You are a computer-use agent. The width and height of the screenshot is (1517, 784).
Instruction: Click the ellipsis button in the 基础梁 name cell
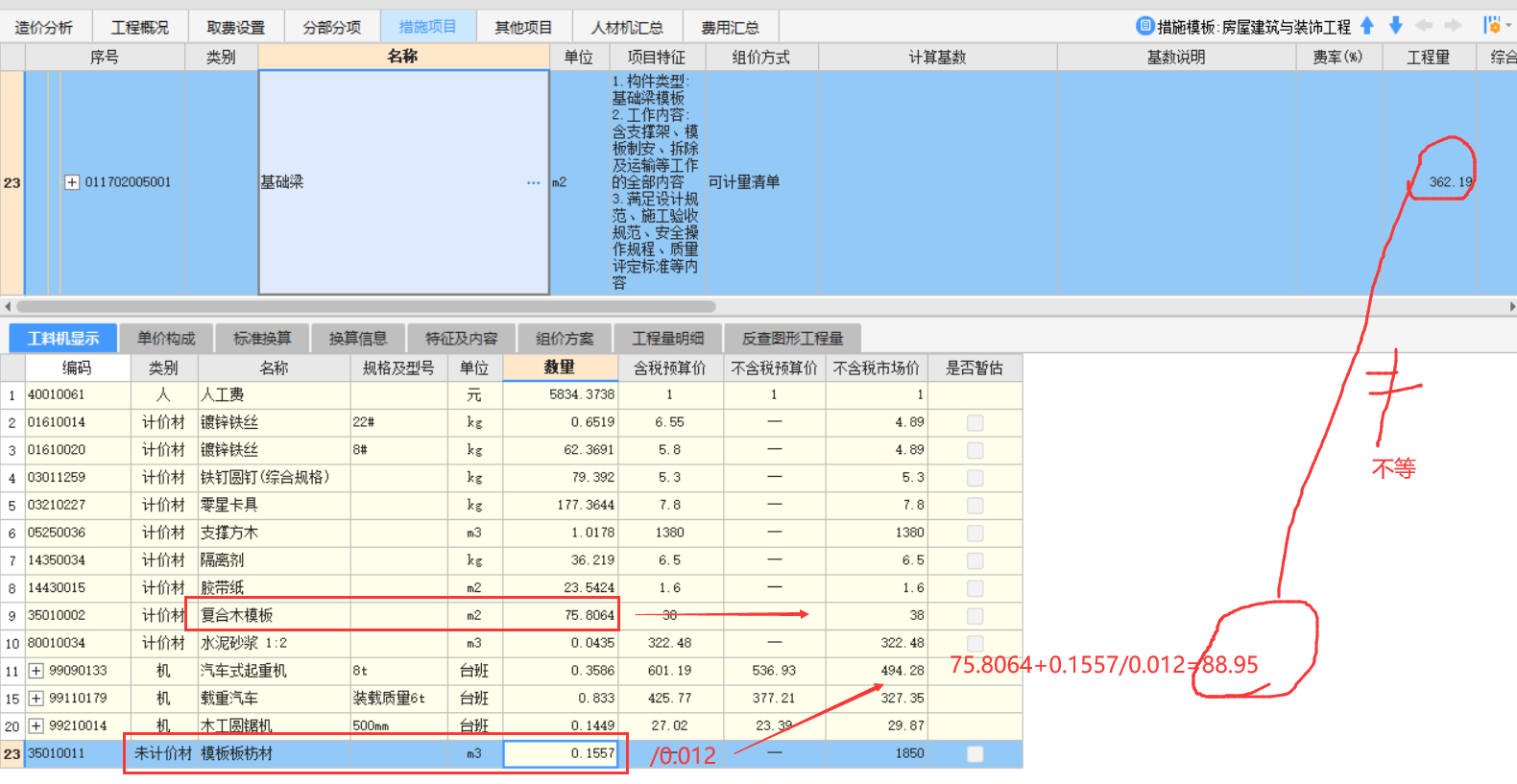coord(533,182)
